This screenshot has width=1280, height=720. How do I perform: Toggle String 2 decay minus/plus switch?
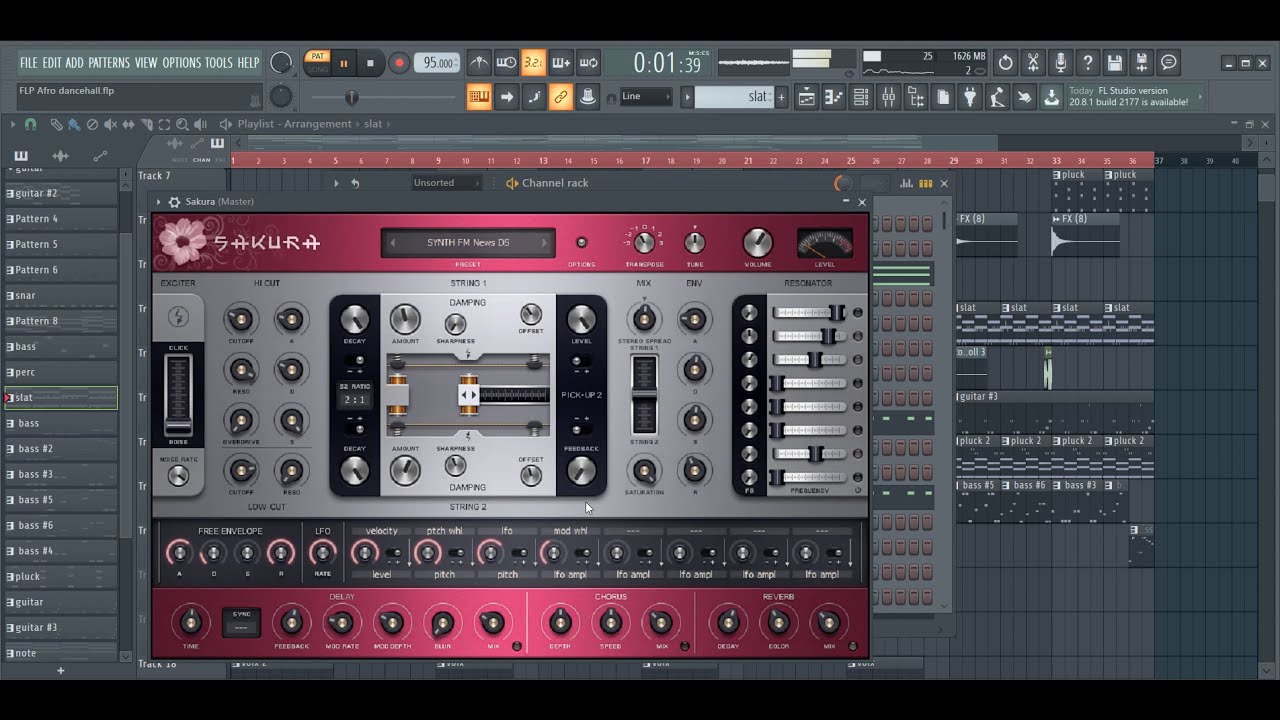pos(355,429)
